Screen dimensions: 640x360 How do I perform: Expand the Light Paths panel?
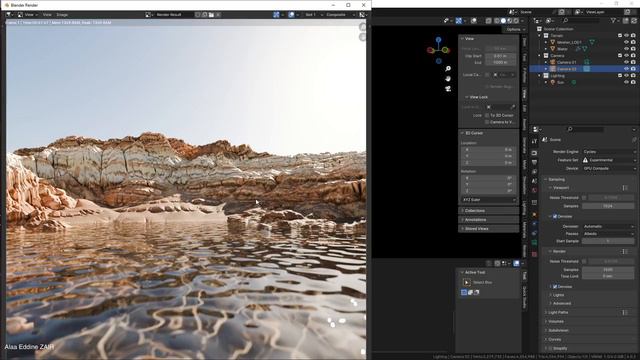coord(558,312)
